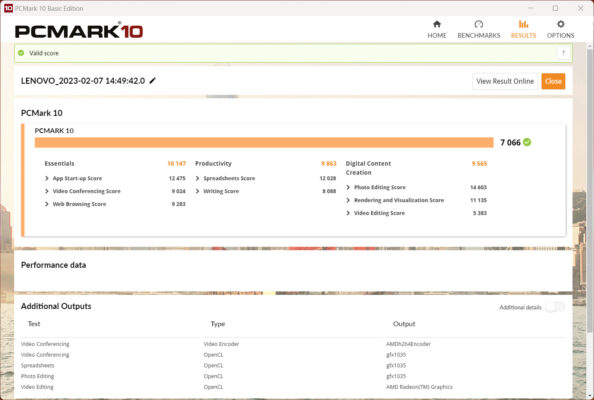Click the orange PCMark 10 score bar
This screenshot has width=594, height=400.
[264, 142]
